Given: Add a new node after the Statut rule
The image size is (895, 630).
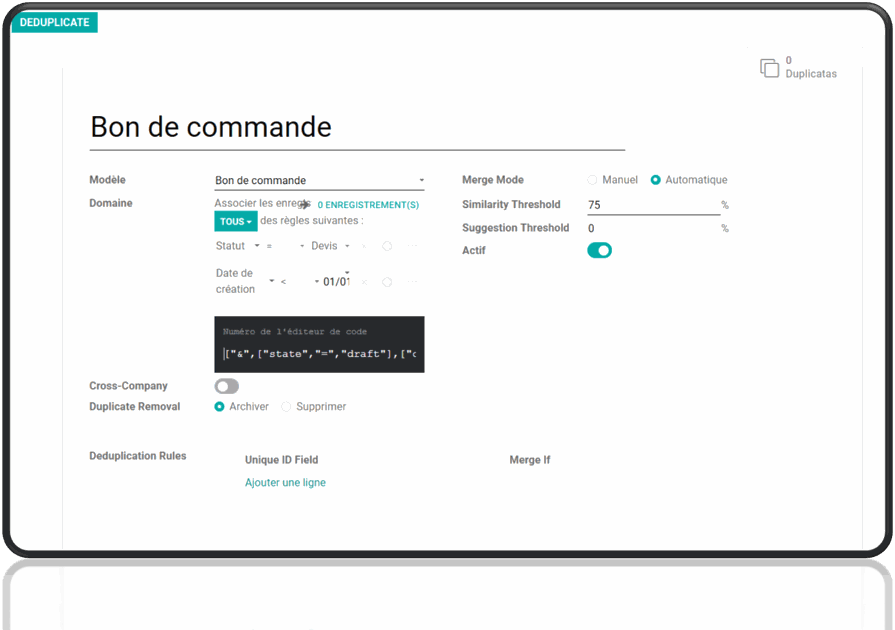Looking at the screenshot, I should tap(386, 245).
